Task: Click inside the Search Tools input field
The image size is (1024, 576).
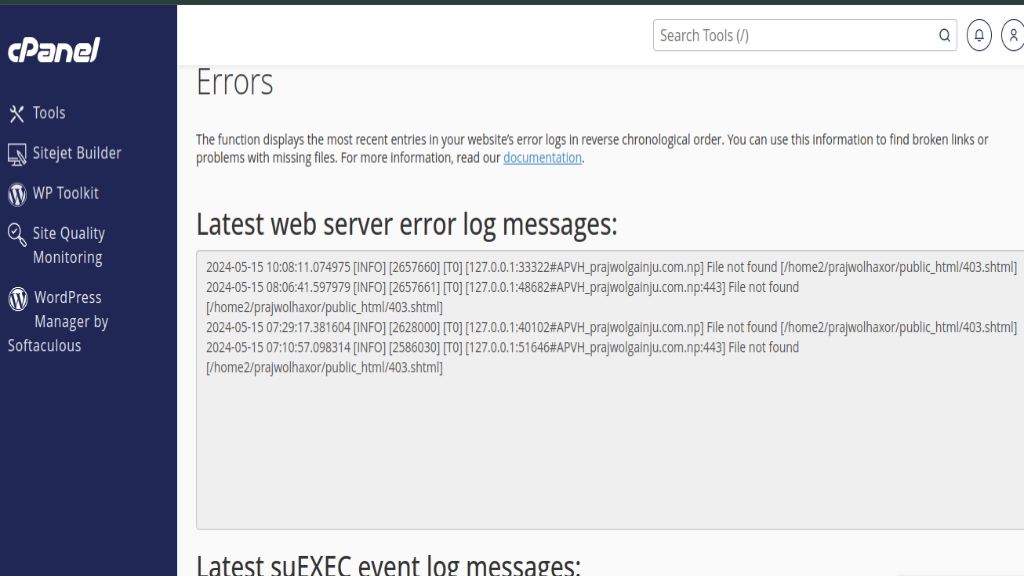Action: point(790,35)
